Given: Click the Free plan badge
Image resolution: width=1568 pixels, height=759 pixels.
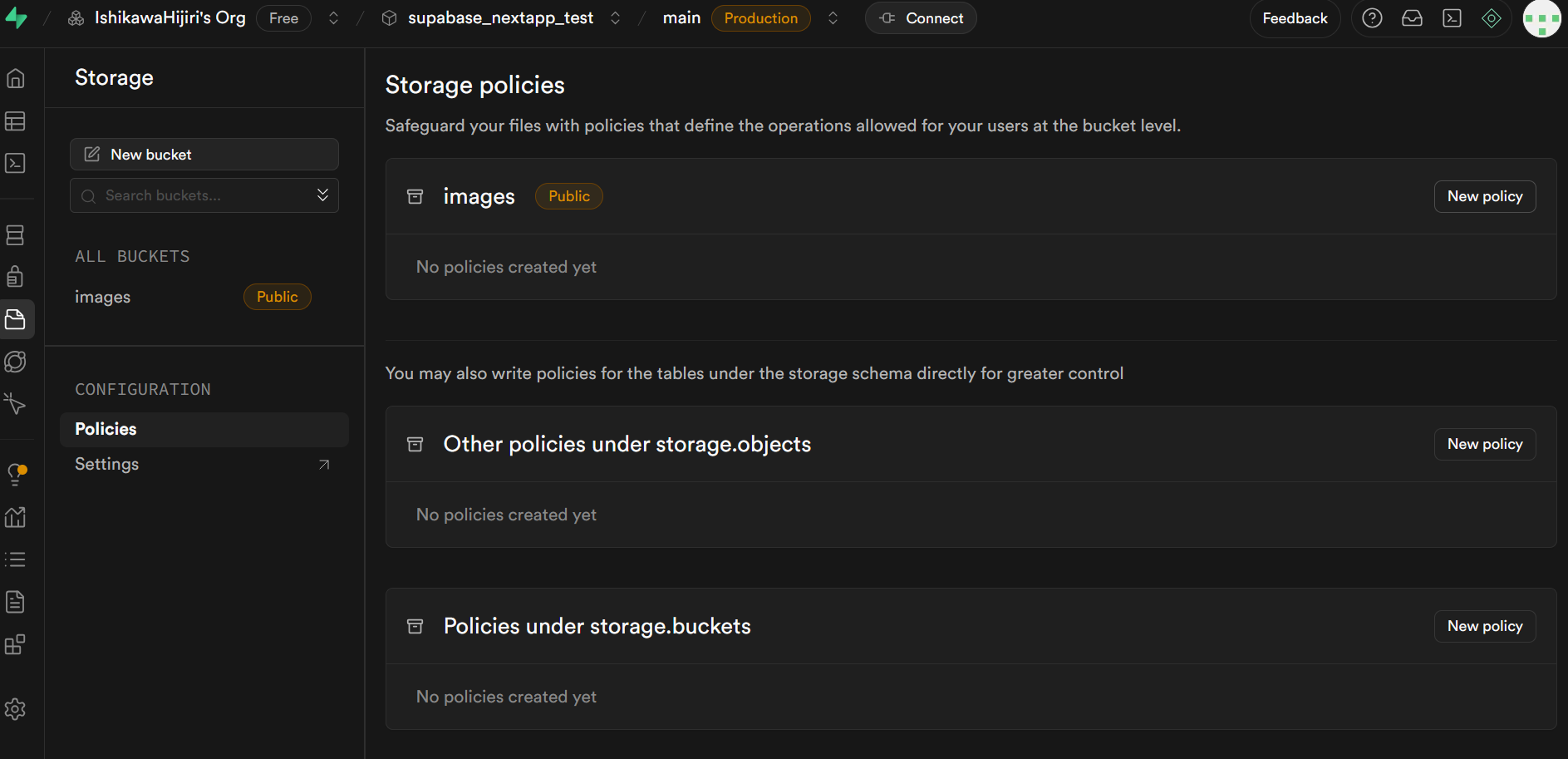Looking at the screenshot, I should pos(283,18).
